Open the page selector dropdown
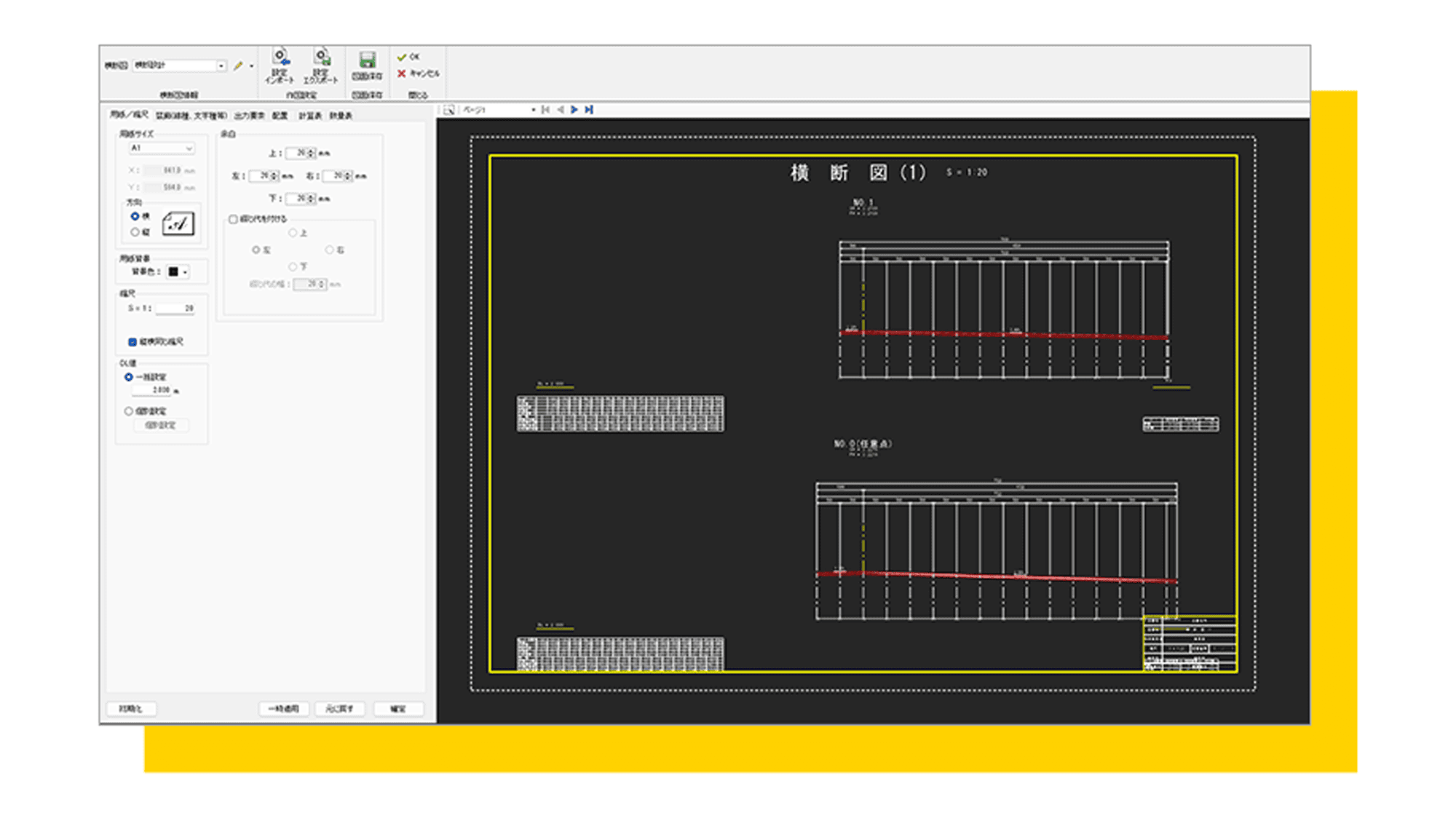 pyautogui.click(x=533, y=110)
